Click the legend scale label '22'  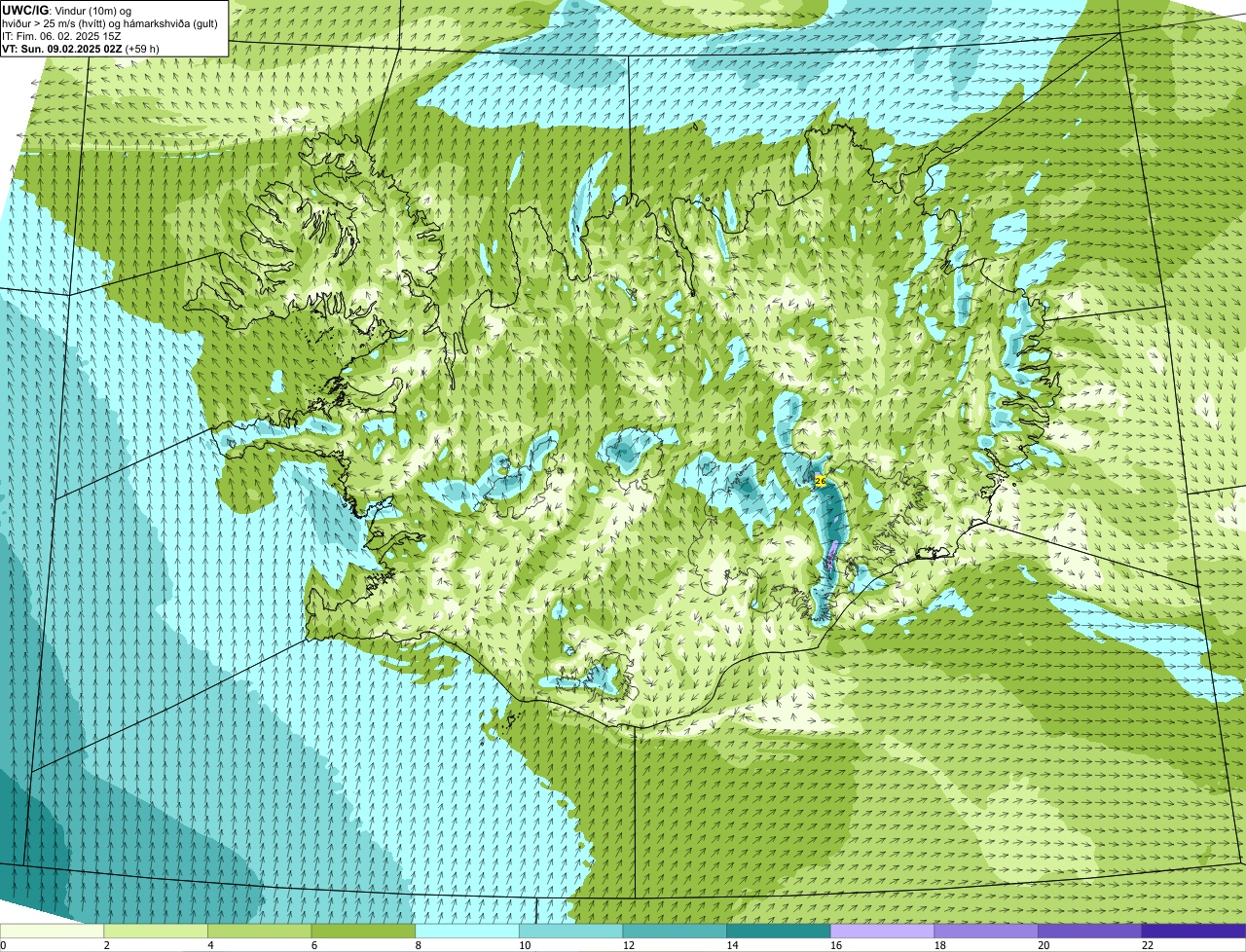tap(1148, 945)
